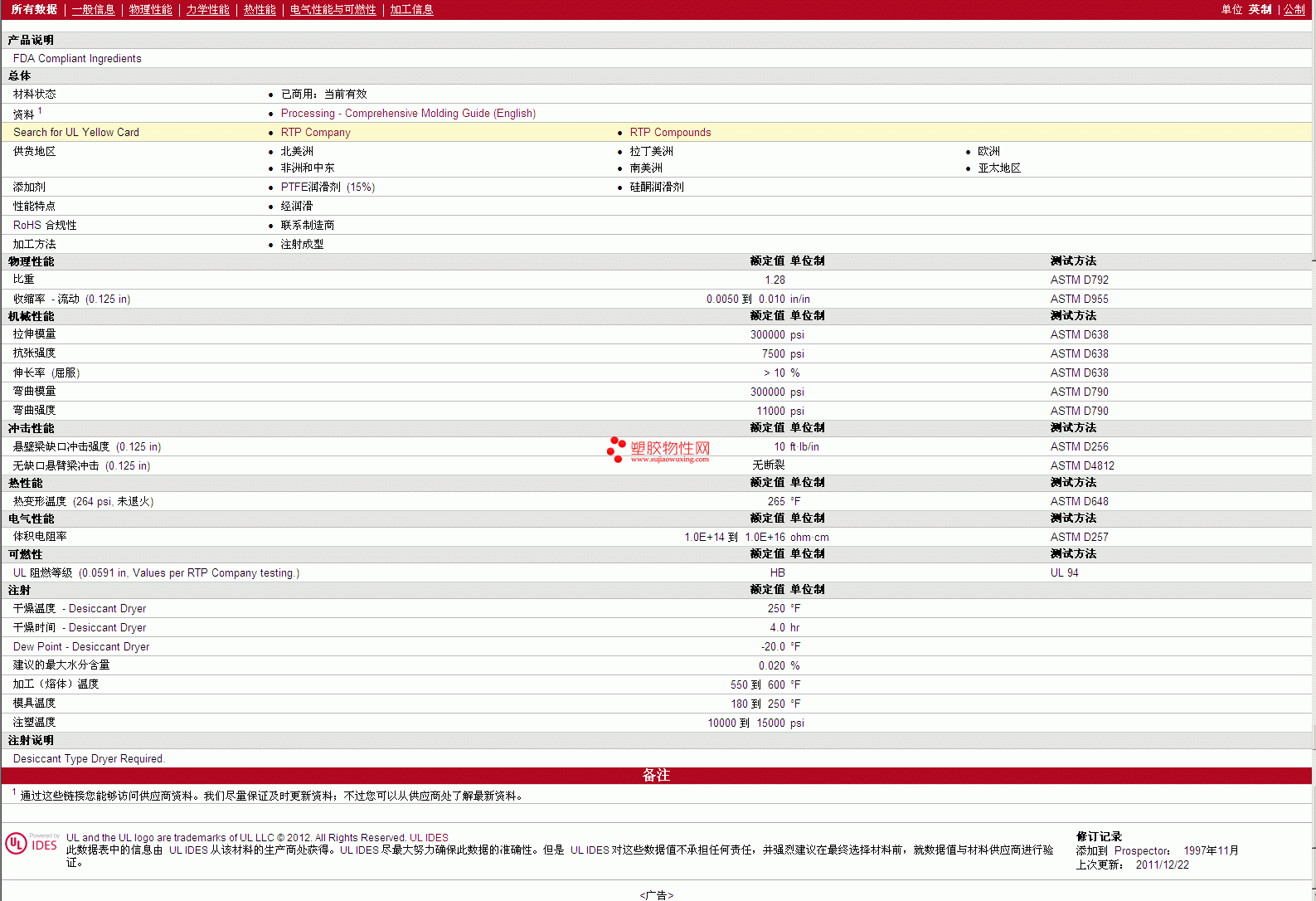This screenshot has width=1316, height=901.
Task: Click Search for UL Yellow Card
Action: click(x=76, y=133)
